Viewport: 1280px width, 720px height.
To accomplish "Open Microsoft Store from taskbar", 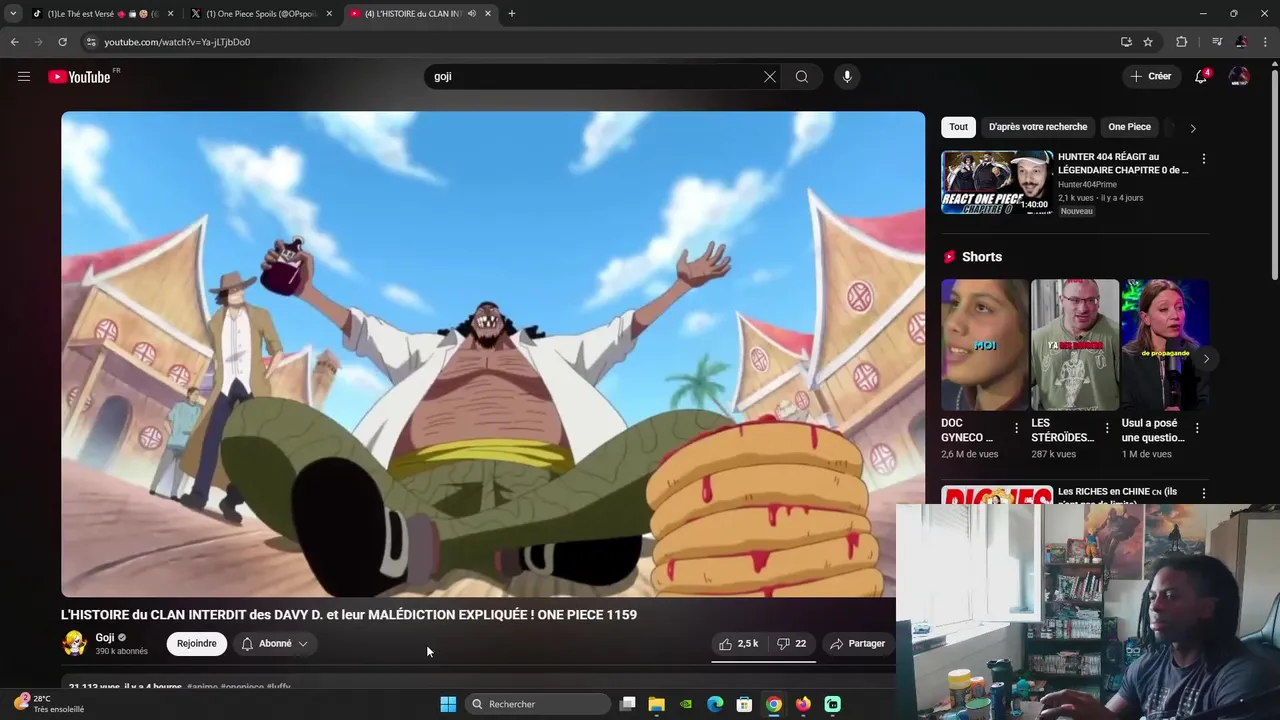I will 744,704.
